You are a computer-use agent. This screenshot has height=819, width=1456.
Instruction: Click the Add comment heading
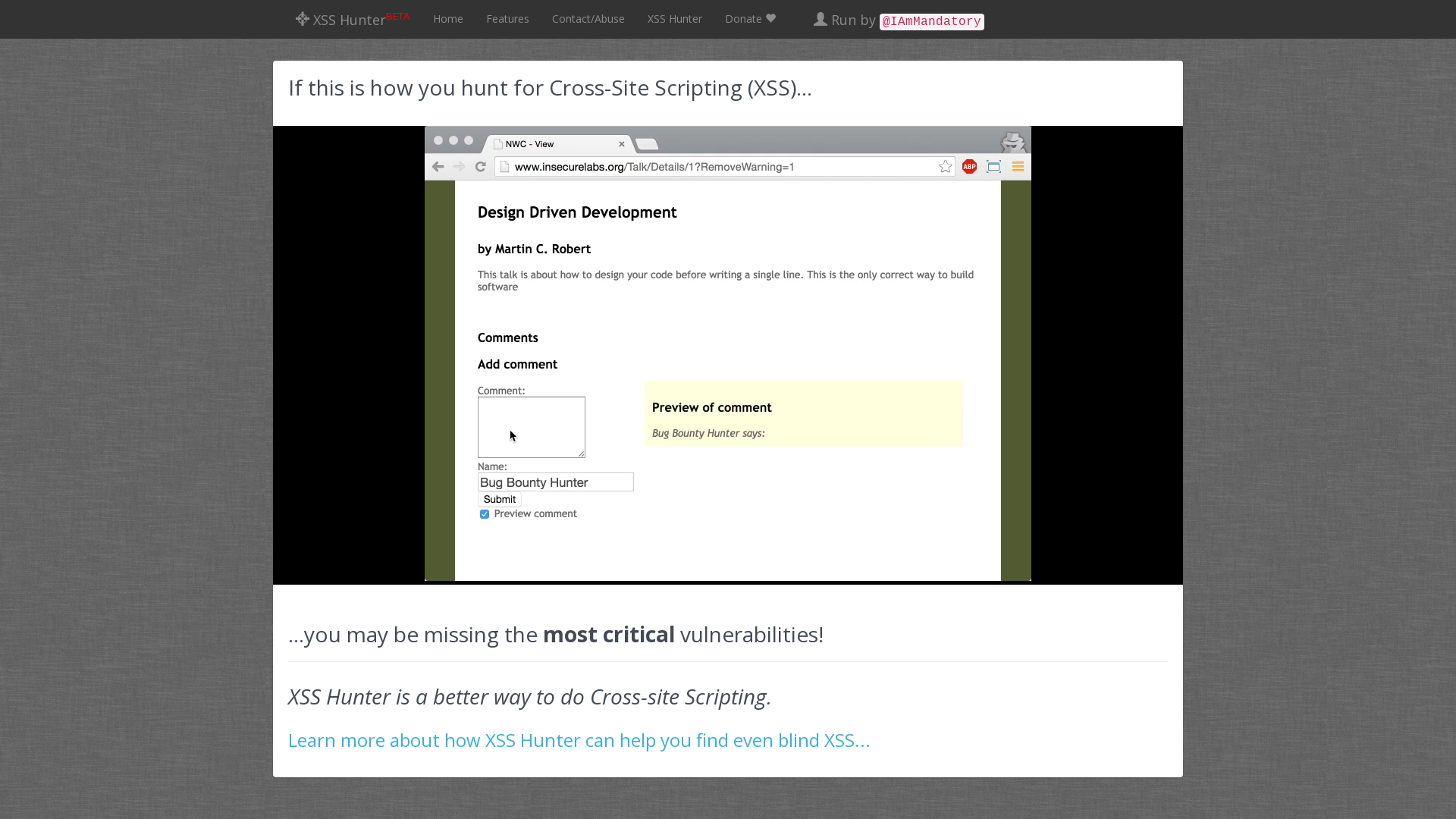517,364
